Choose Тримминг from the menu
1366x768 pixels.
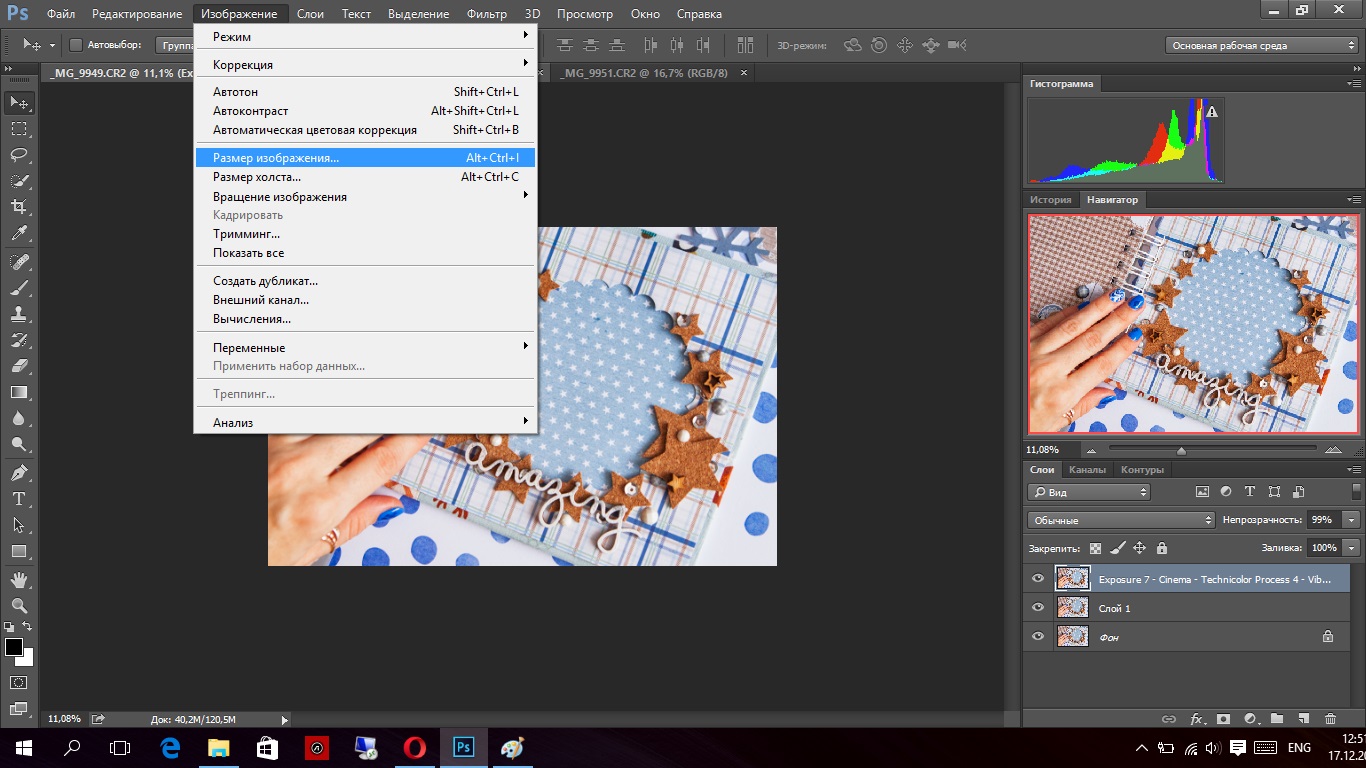point(365,234)
